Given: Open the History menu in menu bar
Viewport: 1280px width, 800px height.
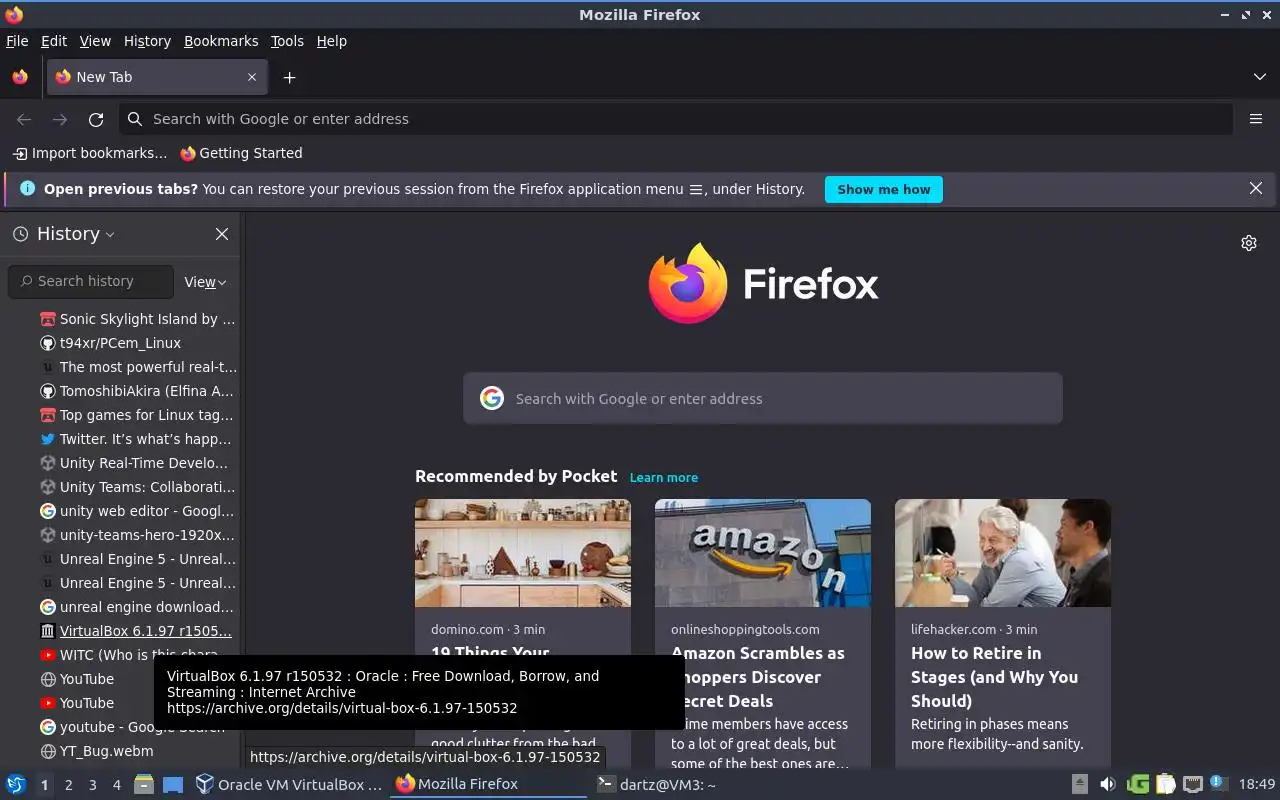Looking at the screenshot, I should click(147, 41).
